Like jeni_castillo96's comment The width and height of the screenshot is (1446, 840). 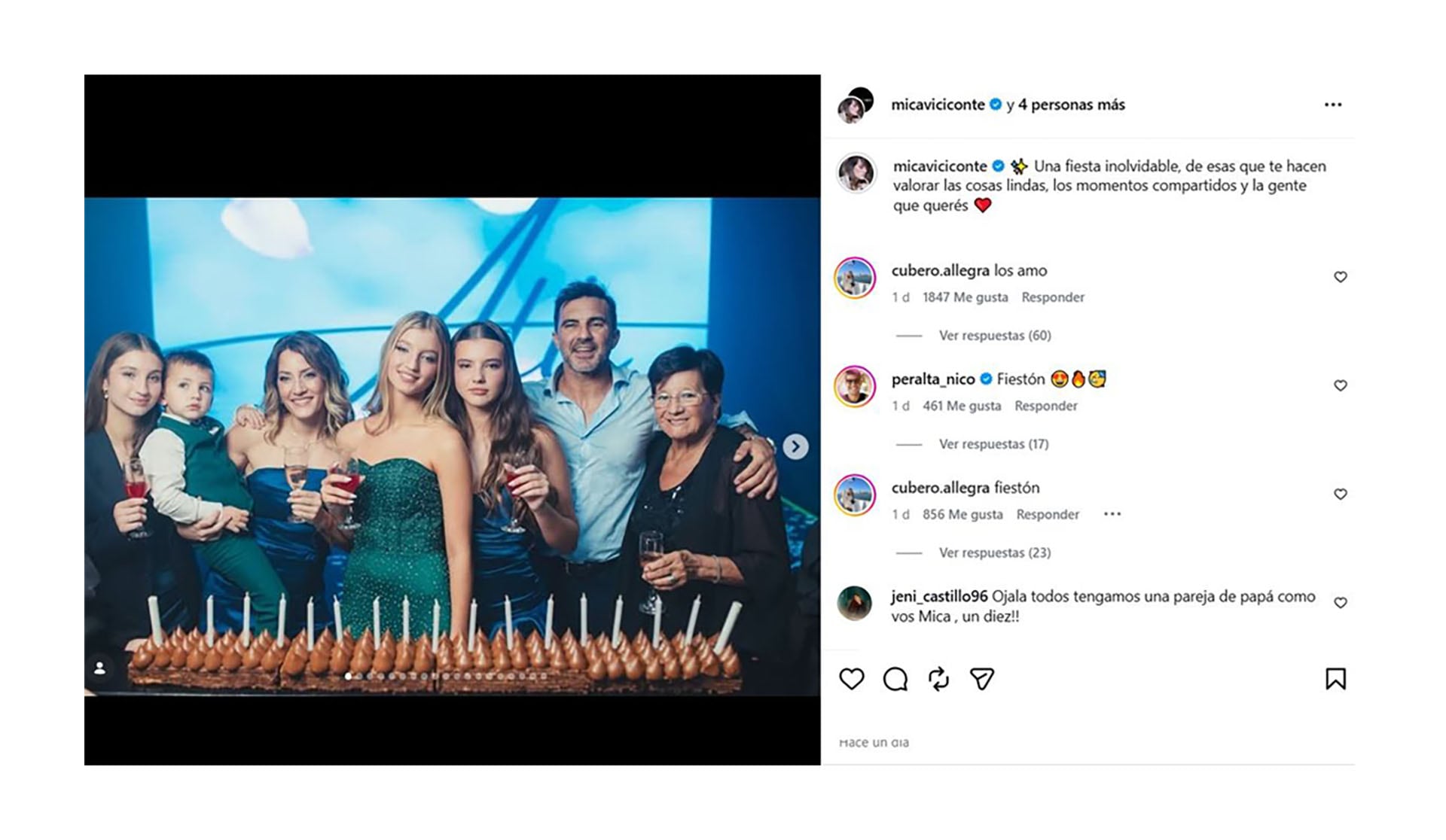[1340, 603]
